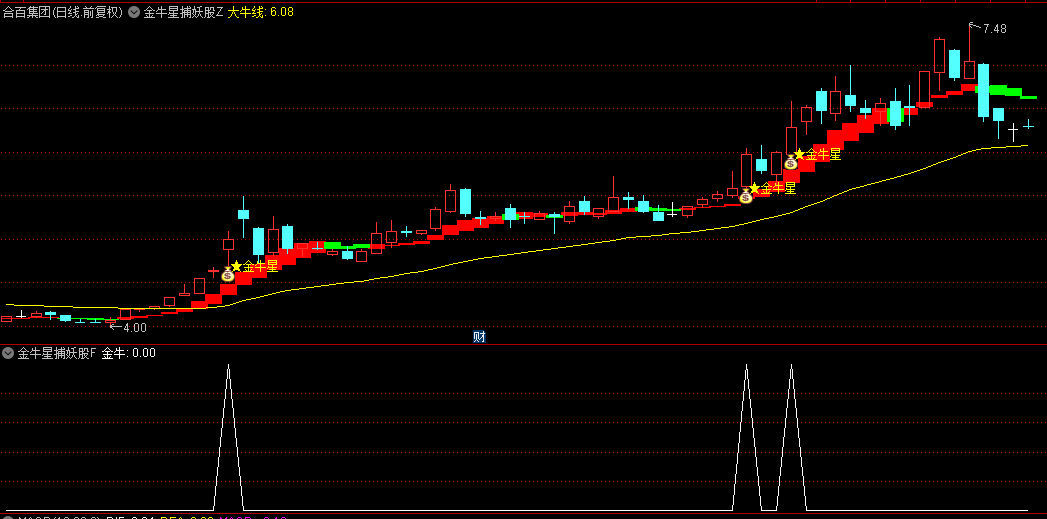The width and height of the screenshot is (1047, 519).
Task: Click the star icon of the latest 金牛星 signal
Action: pyautogui.click(x=799, y=154)
